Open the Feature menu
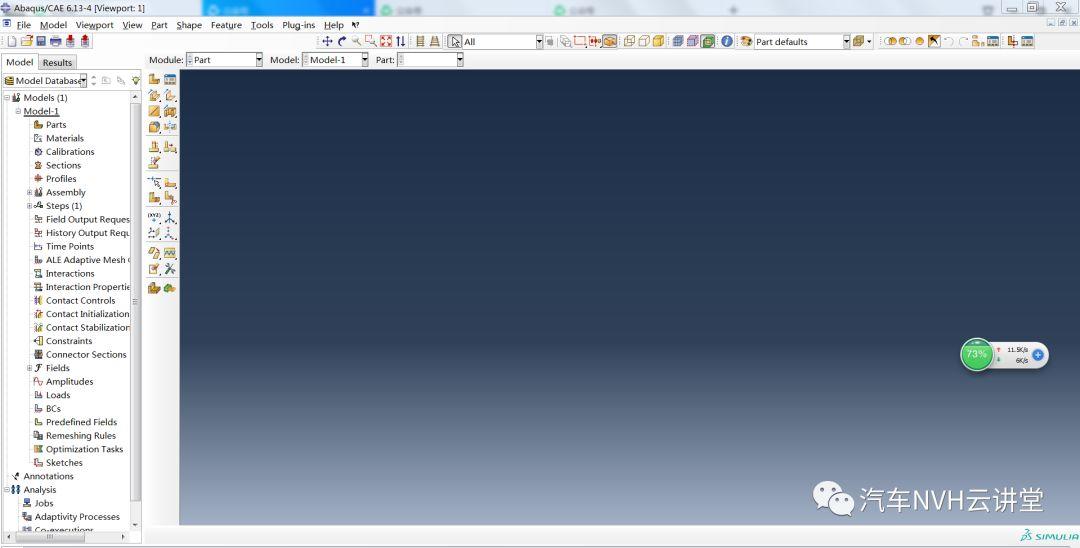 [226, 25]
